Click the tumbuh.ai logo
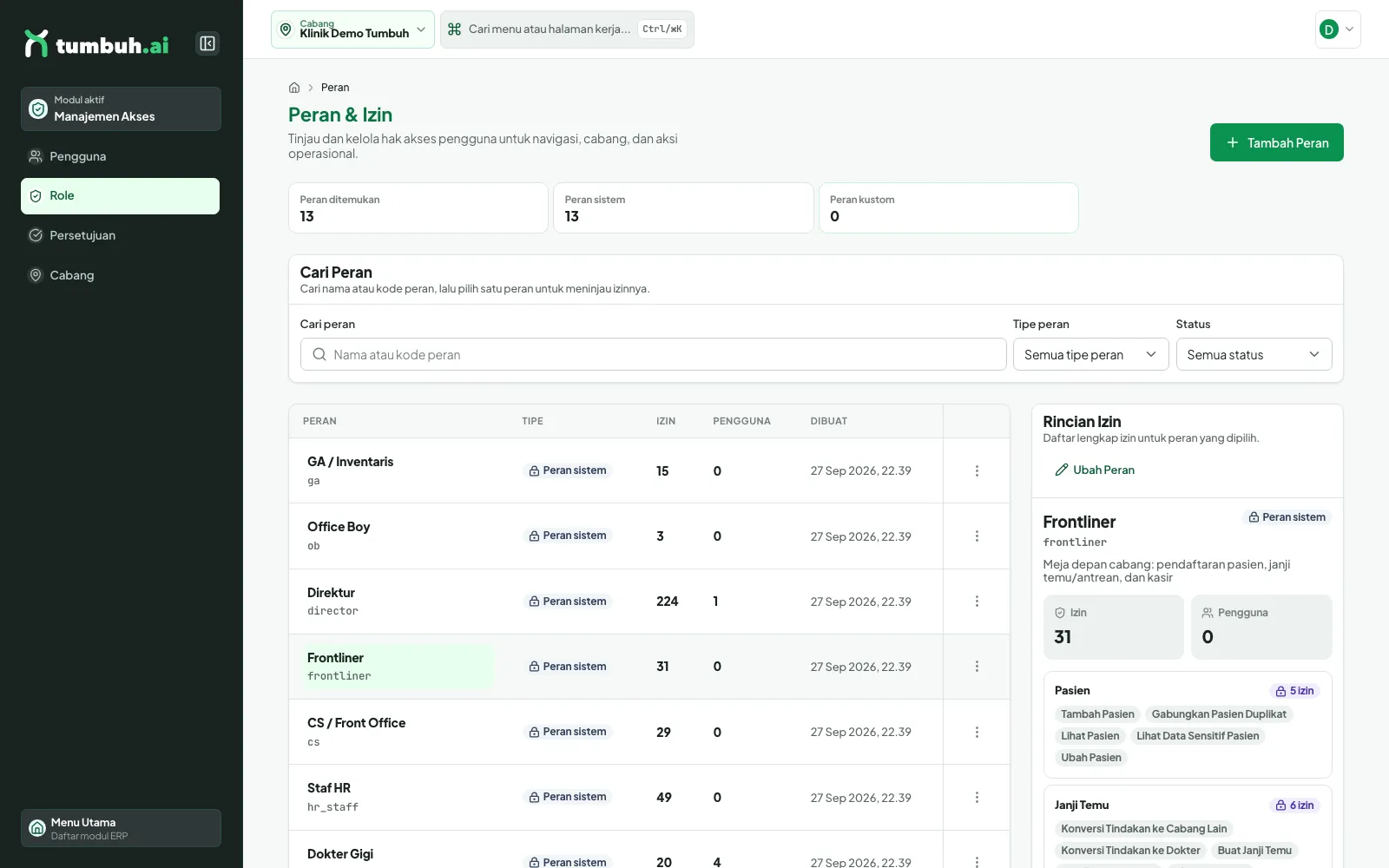 coord(96,44)
